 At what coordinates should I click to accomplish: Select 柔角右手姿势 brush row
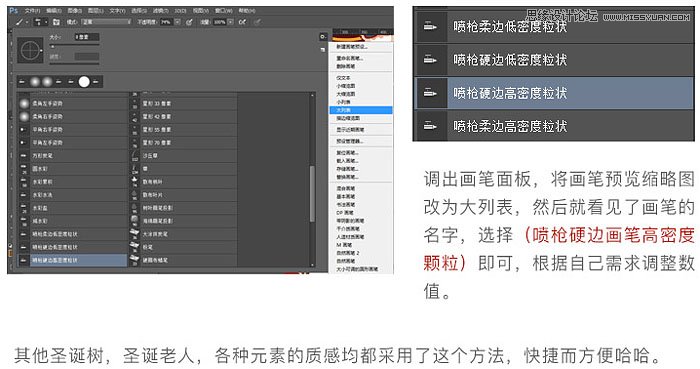[72, 116]
